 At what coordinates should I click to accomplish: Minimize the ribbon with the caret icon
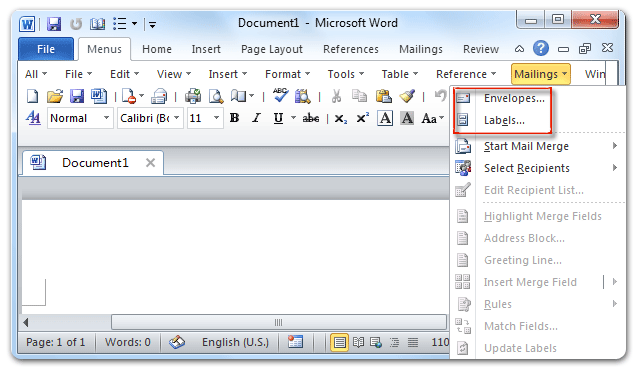coord(519,49)
